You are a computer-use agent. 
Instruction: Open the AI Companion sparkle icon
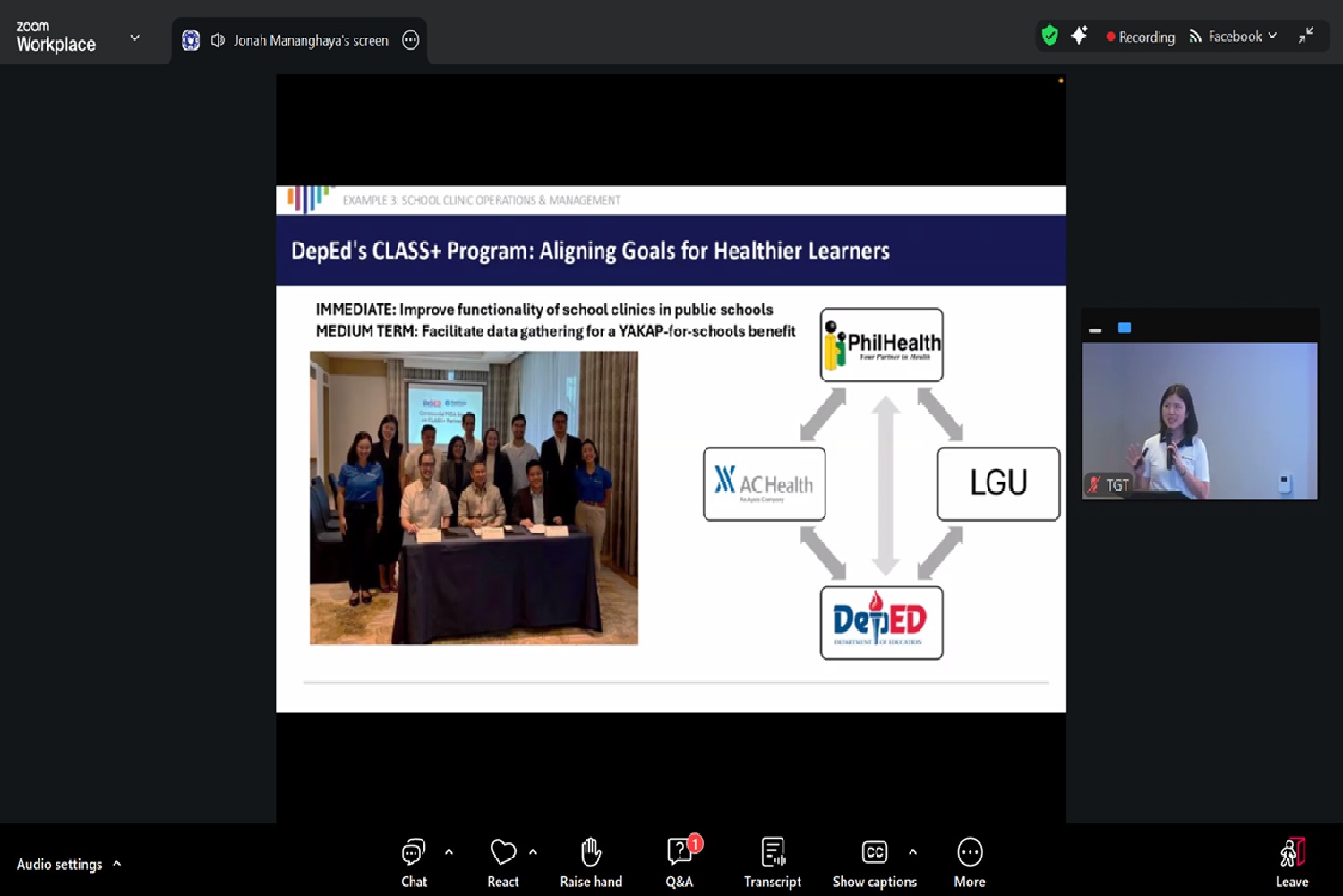(1080, 36)
